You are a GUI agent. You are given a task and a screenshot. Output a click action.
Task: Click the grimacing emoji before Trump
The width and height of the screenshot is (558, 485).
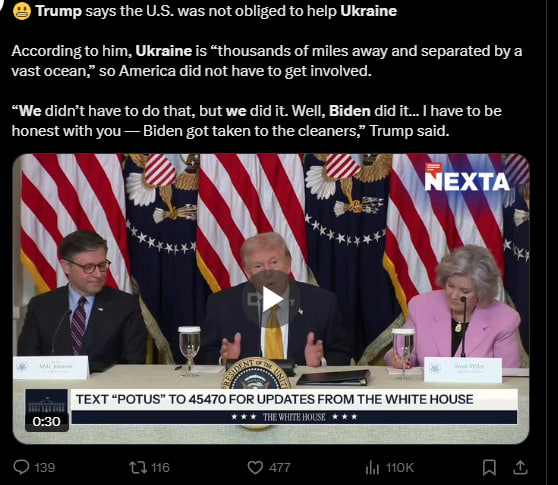[x=22, y=11]
